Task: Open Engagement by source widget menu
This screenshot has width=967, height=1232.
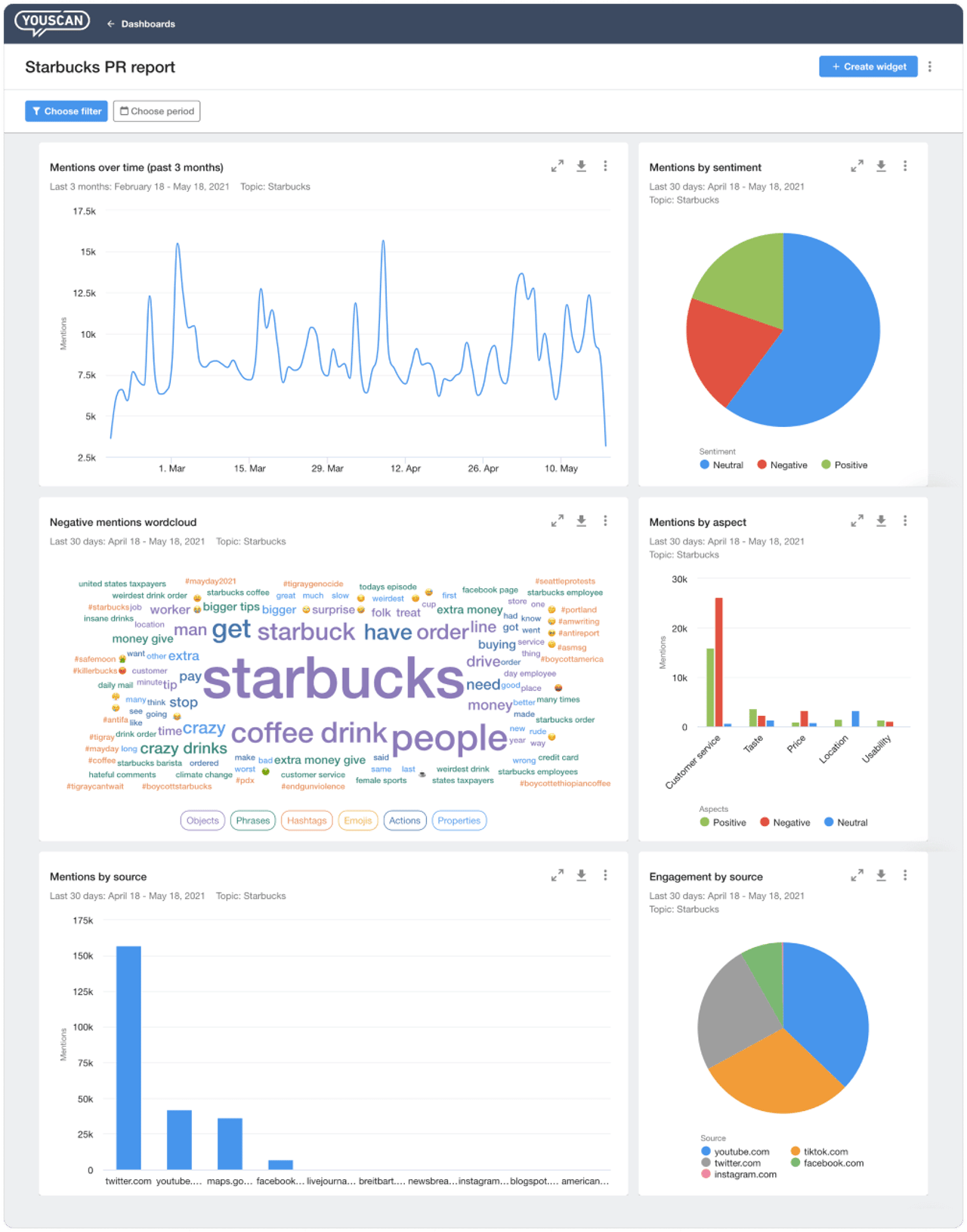Action: (x=905, y=875)
